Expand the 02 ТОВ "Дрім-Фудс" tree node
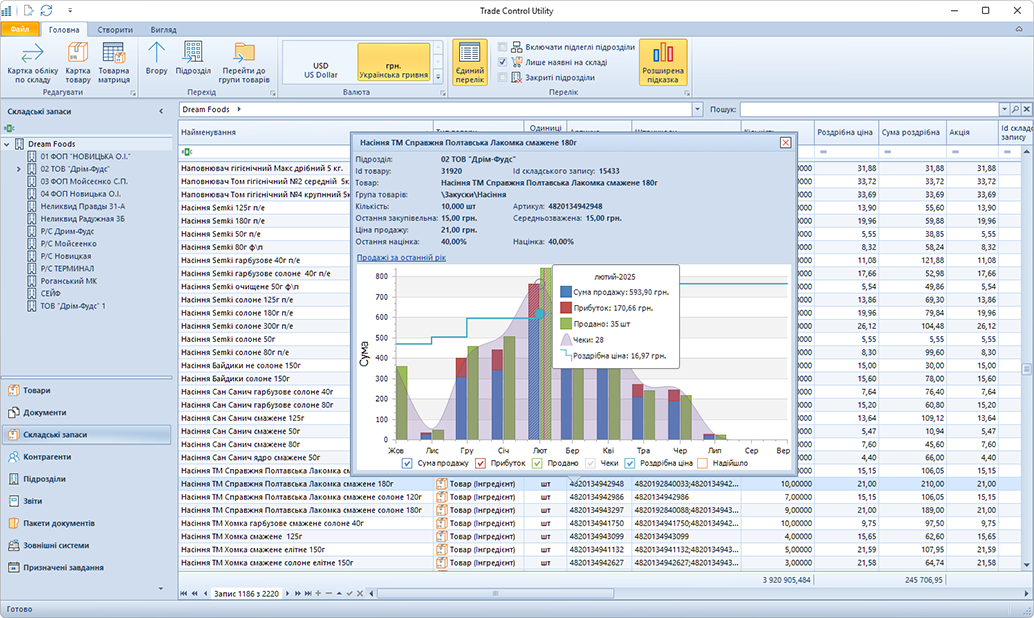Screen dimensions: 1034x618 tap(19, 169)
